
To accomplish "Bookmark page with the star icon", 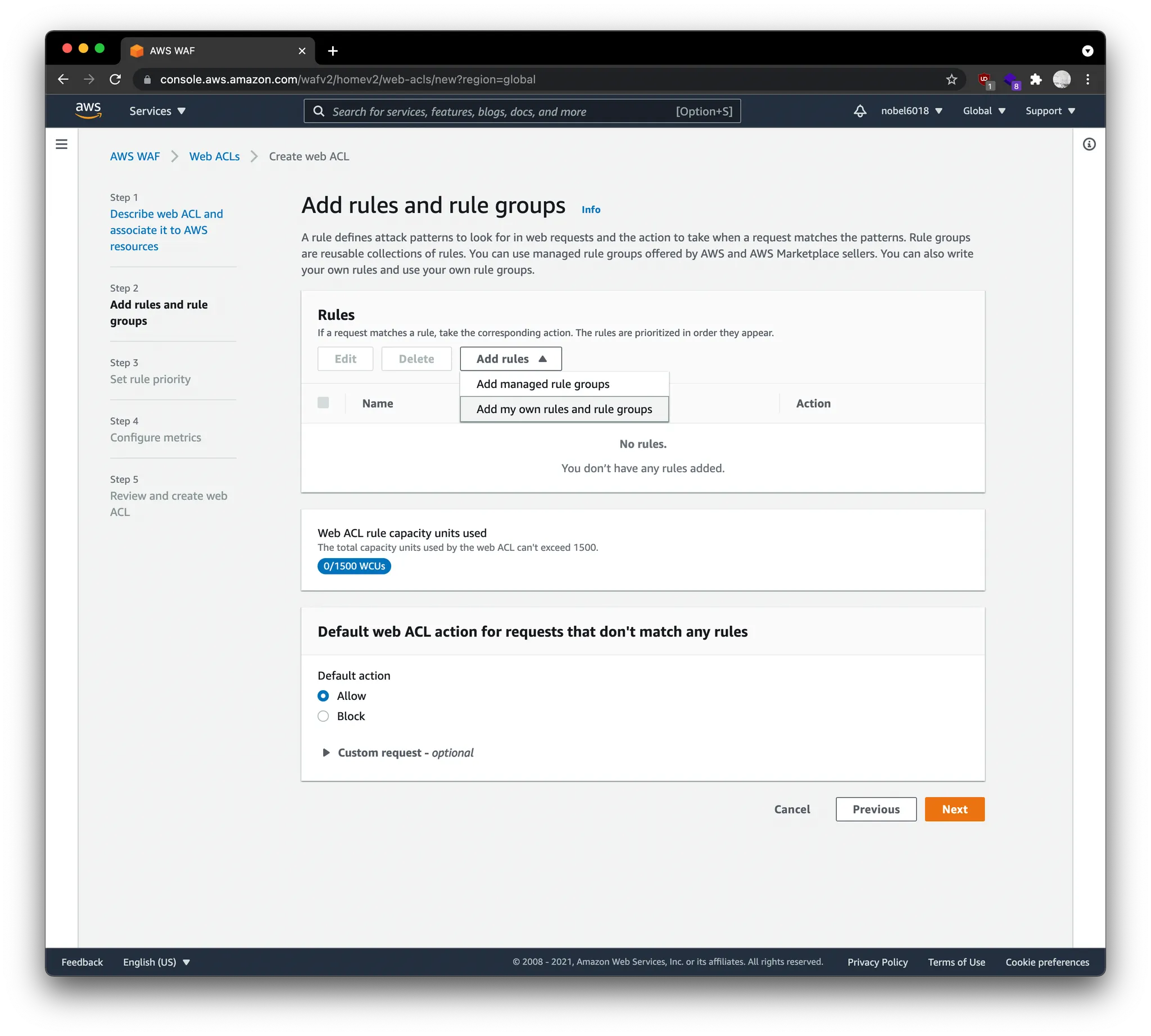I will point(951,80).
